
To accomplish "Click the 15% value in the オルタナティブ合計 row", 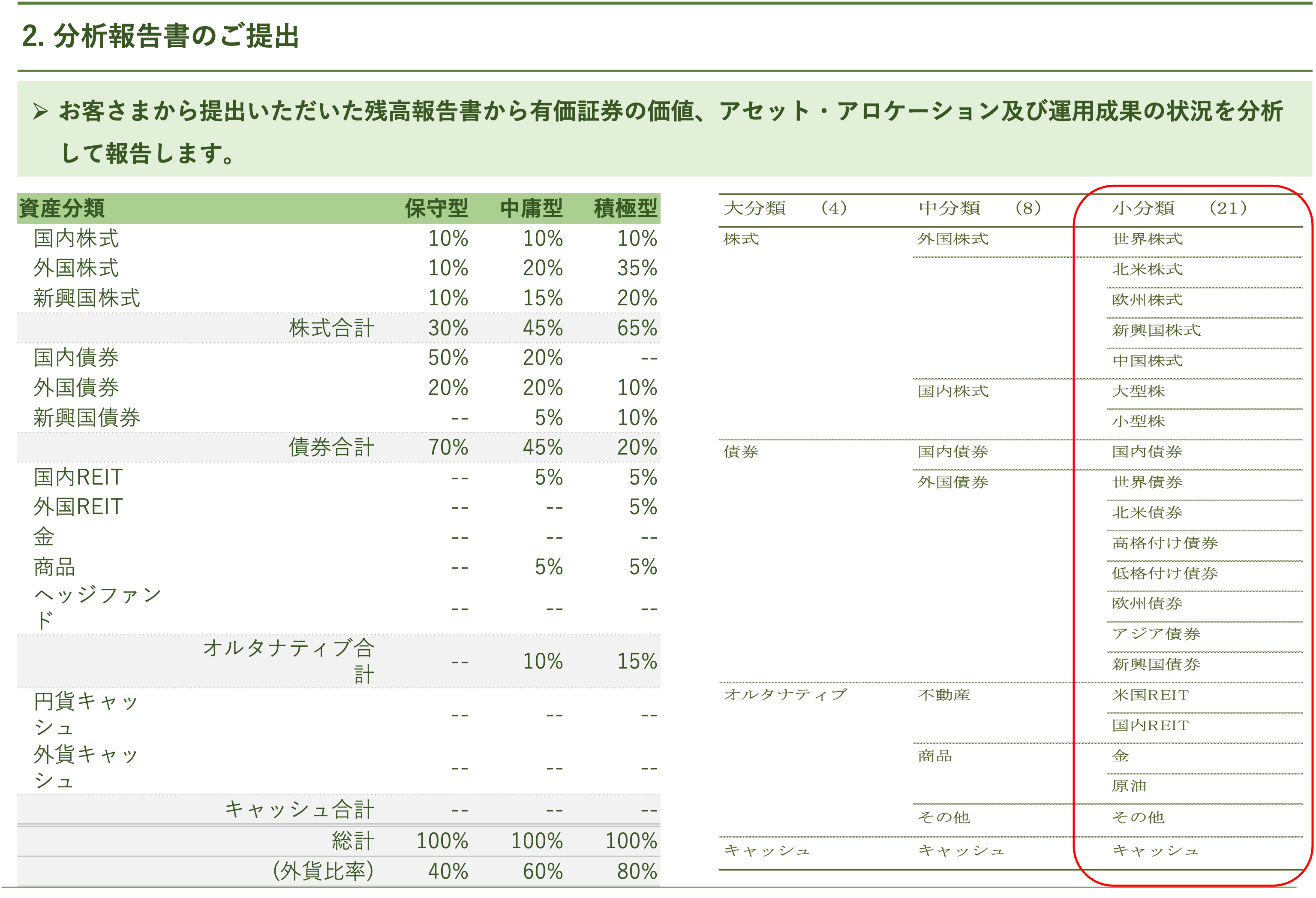I will (637, 661).
